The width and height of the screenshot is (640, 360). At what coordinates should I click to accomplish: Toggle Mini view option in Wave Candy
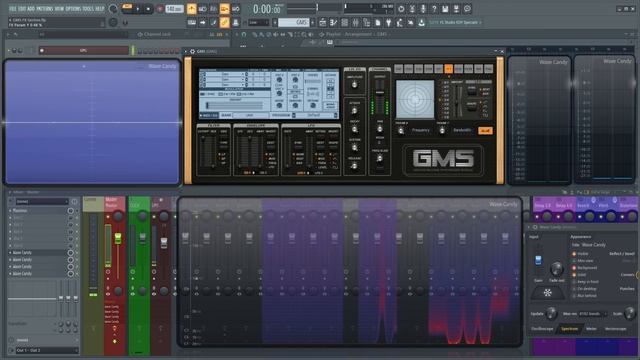point(574,260)
